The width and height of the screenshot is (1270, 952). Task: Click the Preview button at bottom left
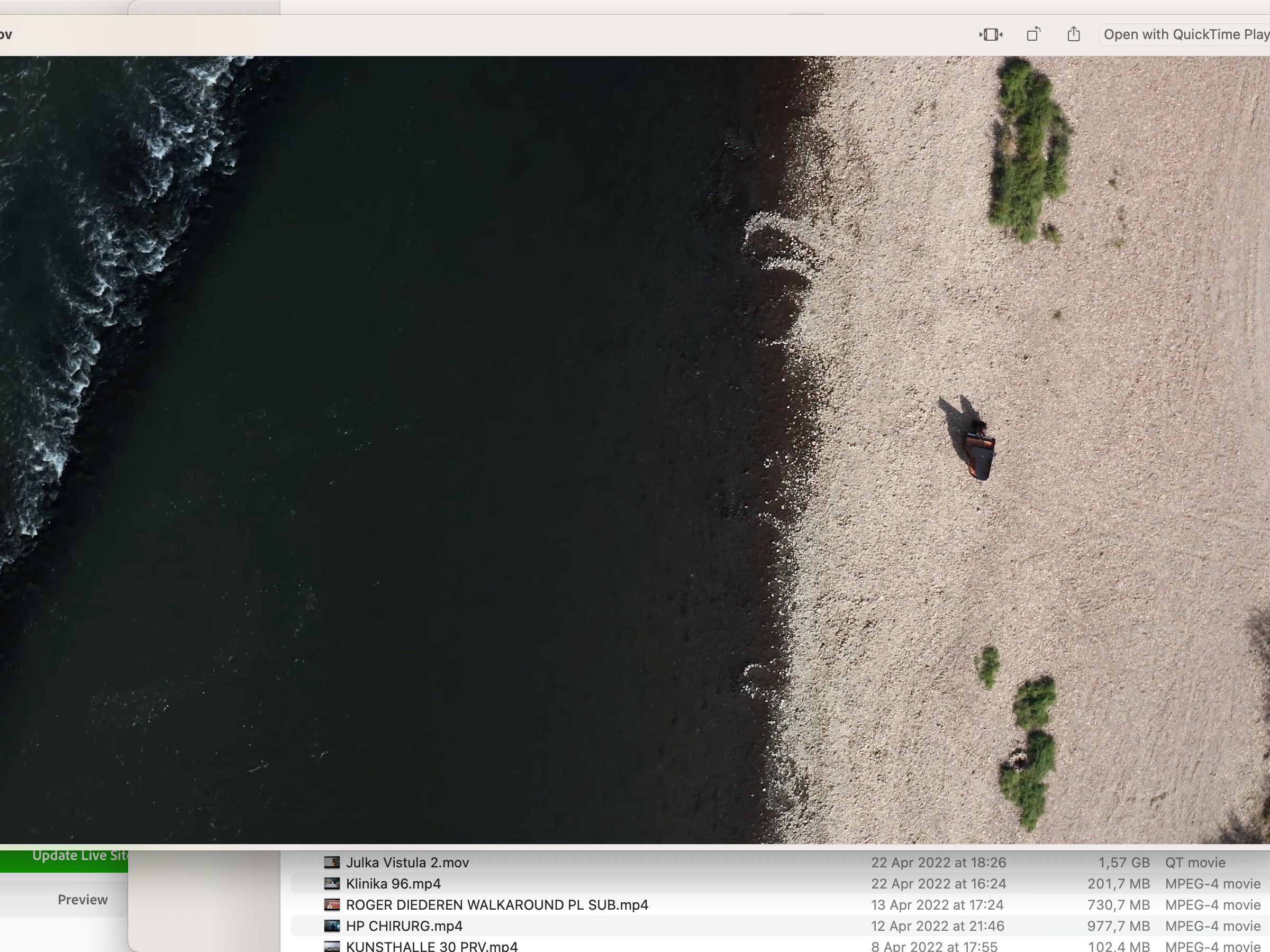[x=82, y=899]
